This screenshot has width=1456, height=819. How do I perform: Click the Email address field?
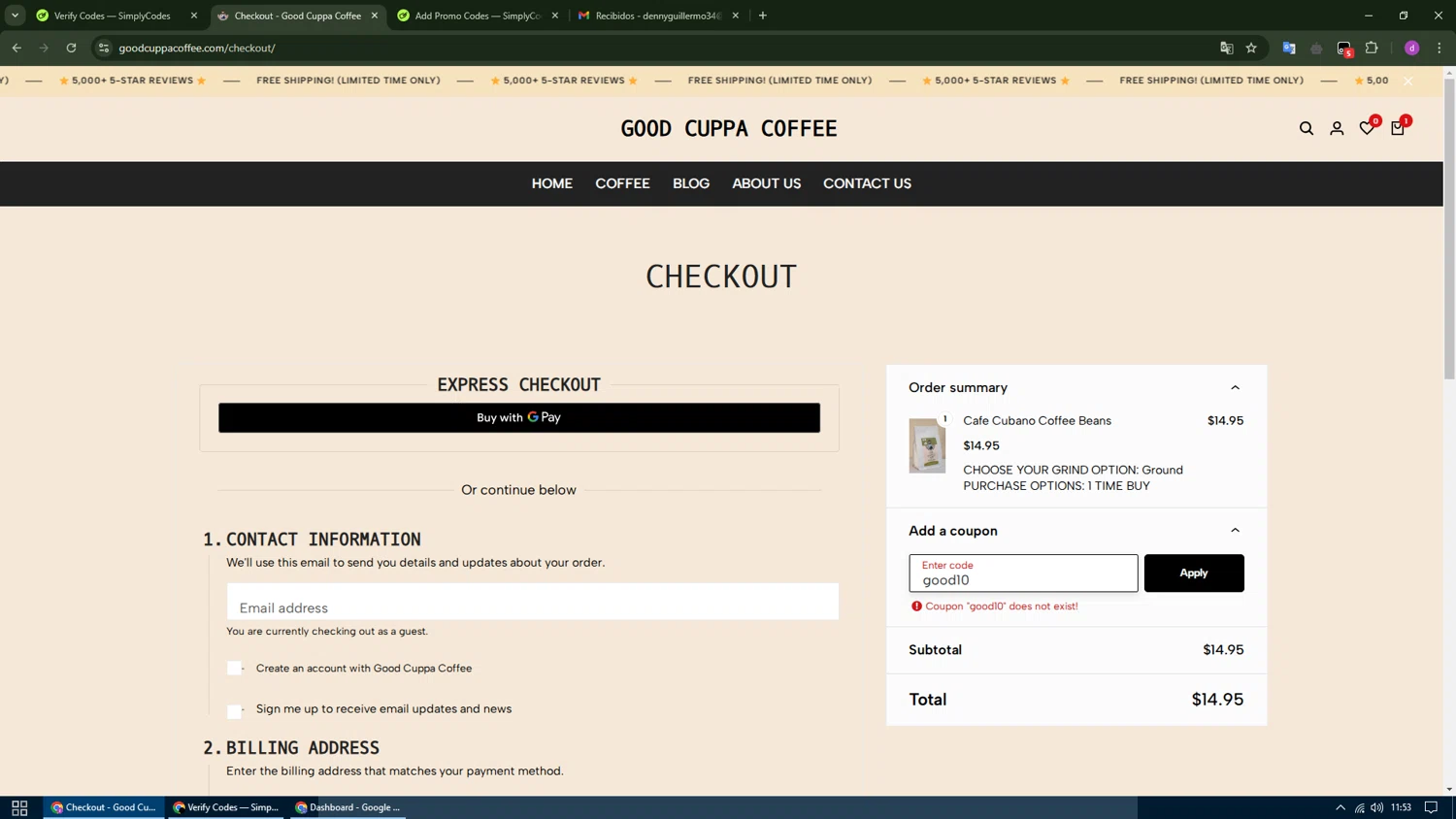pyautogui.click(x=533, y=602)
